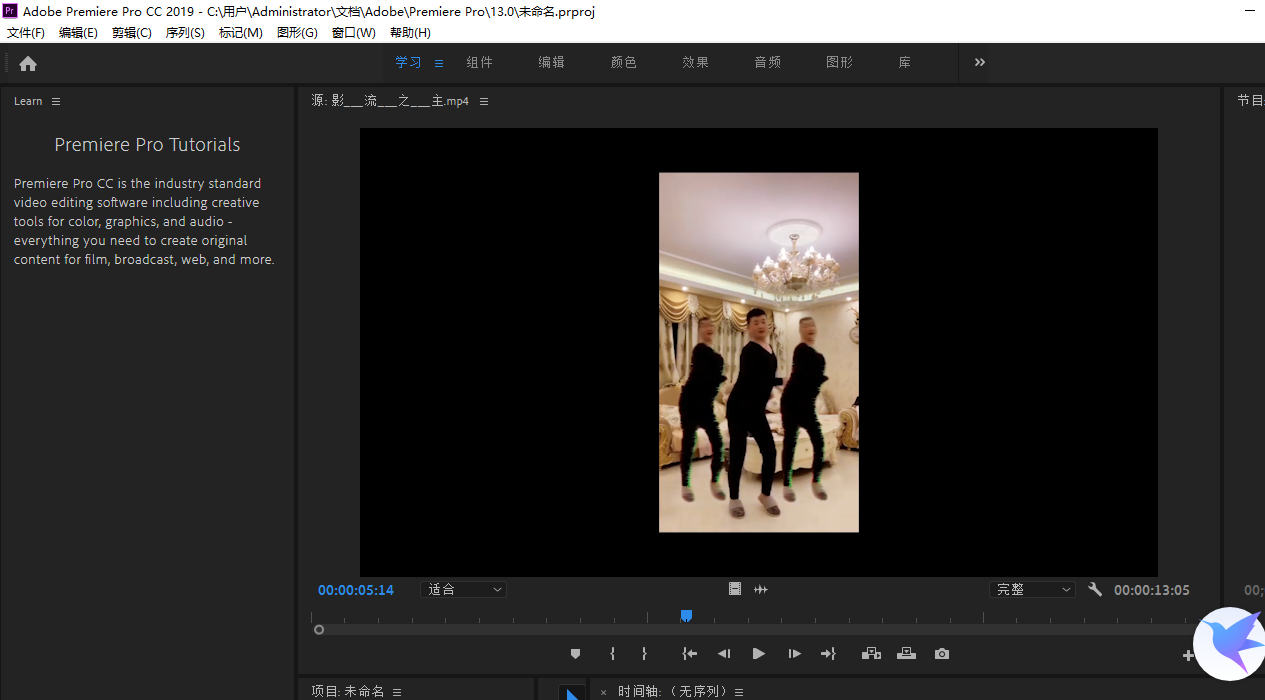1265x700 pixels.
Task: Select the Learn panel tab
Action: coord(28,101)
